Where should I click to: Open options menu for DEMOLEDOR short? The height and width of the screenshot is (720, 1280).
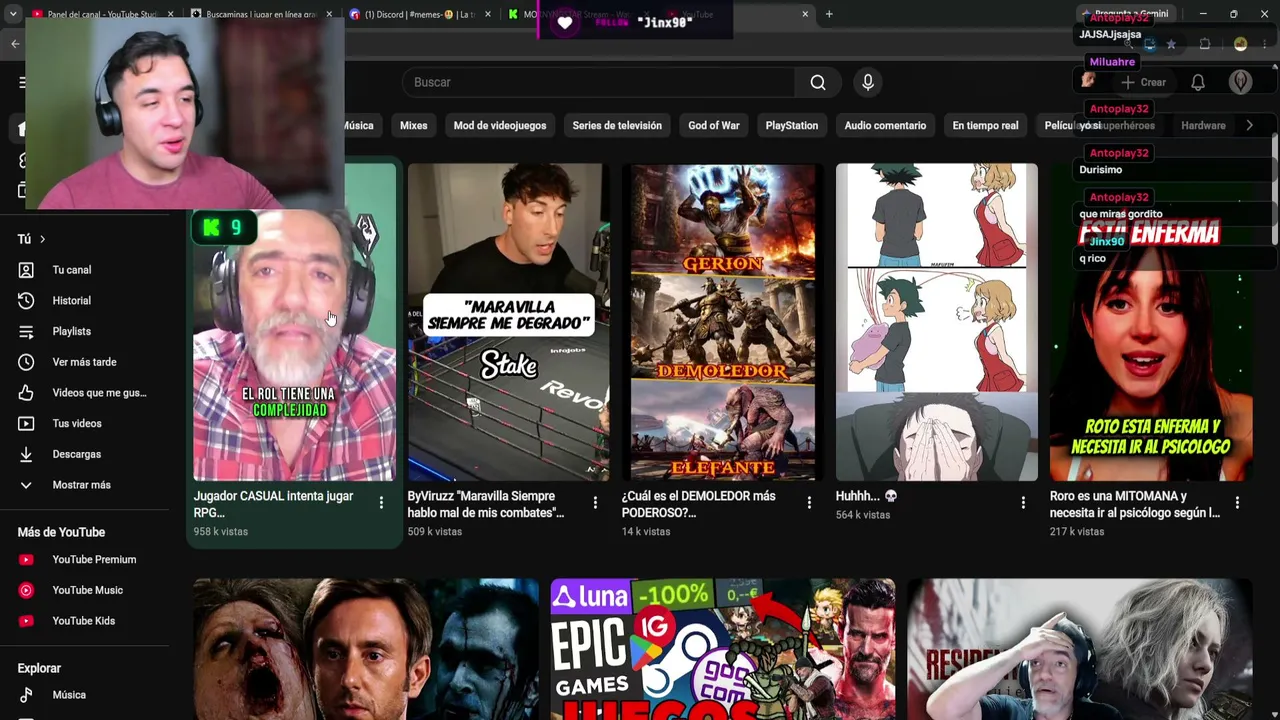pos(809,503)
